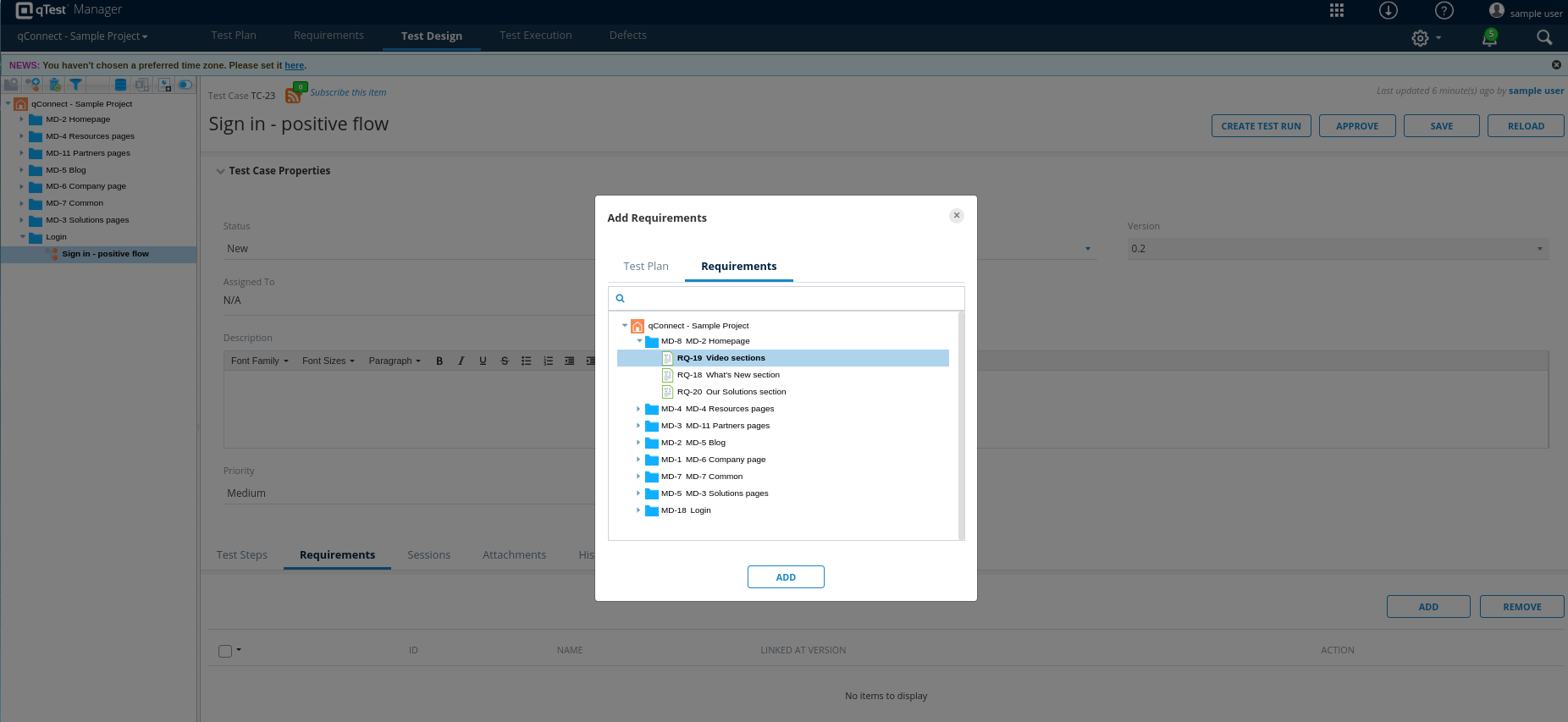This screenshot has width=1568, height=722.
Task: Go to the Test Execution tab
Action: (x=535, y=36)
